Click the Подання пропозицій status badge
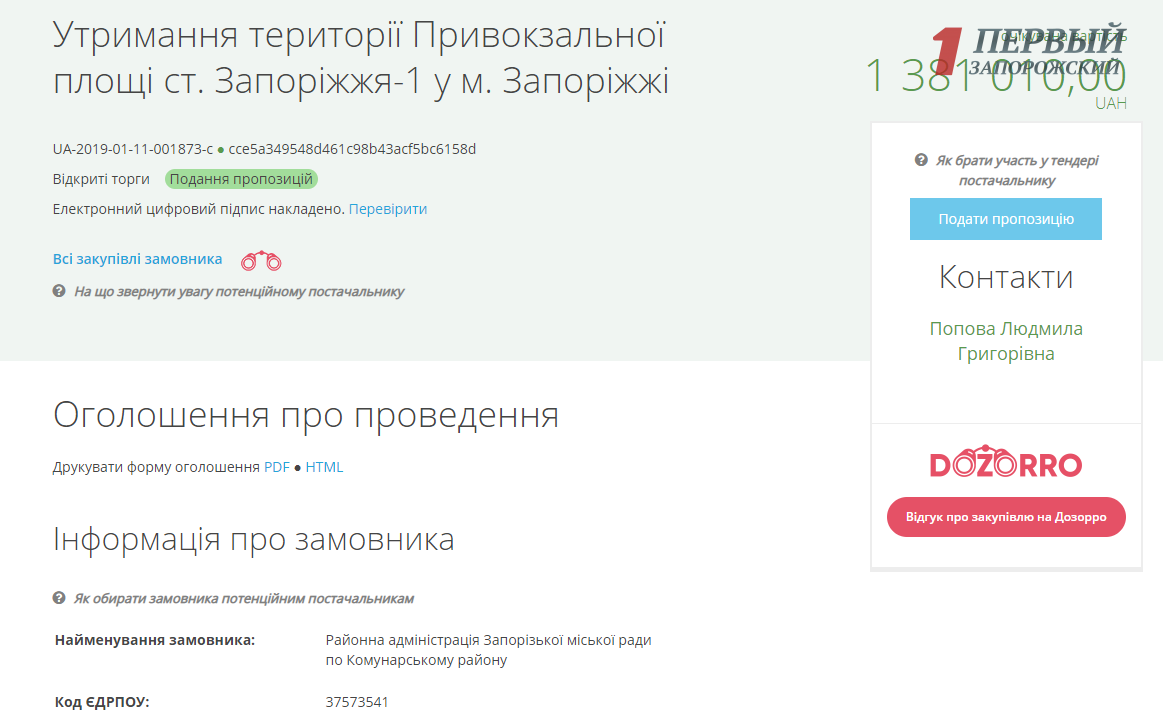The image size is (1163, 724). click(x=241, y=180)
